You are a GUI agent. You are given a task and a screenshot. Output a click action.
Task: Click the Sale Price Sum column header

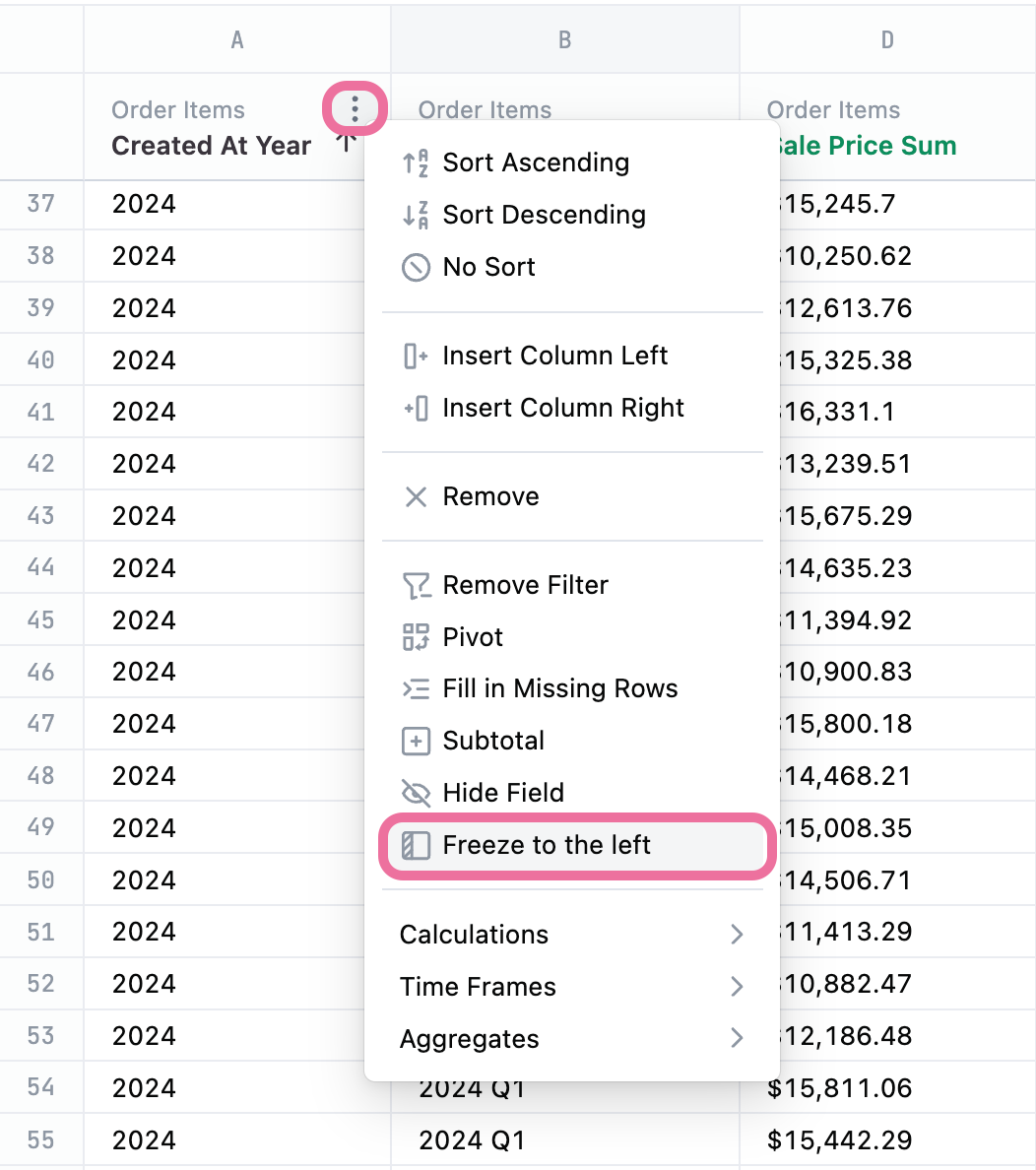tap(867, 146)
